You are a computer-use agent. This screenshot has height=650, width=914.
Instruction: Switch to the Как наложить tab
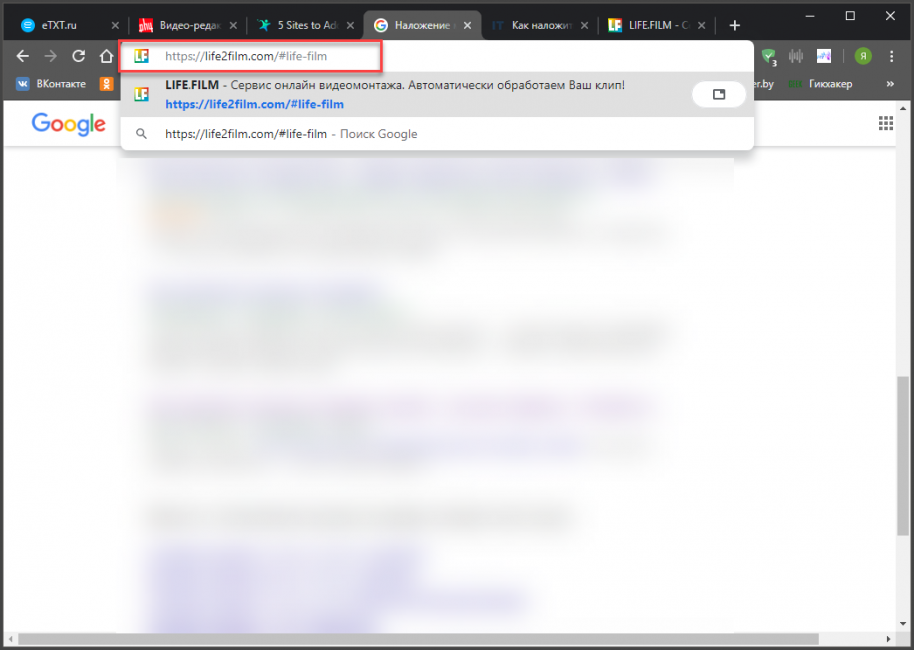pyautogui.click(x=542, y=25)
